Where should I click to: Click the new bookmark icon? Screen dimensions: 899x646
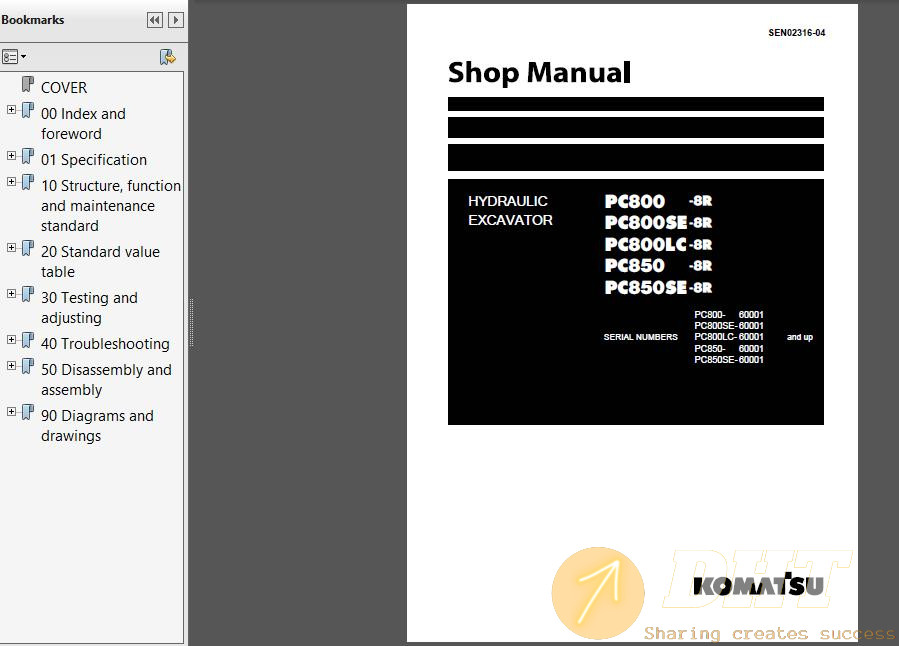167,57
